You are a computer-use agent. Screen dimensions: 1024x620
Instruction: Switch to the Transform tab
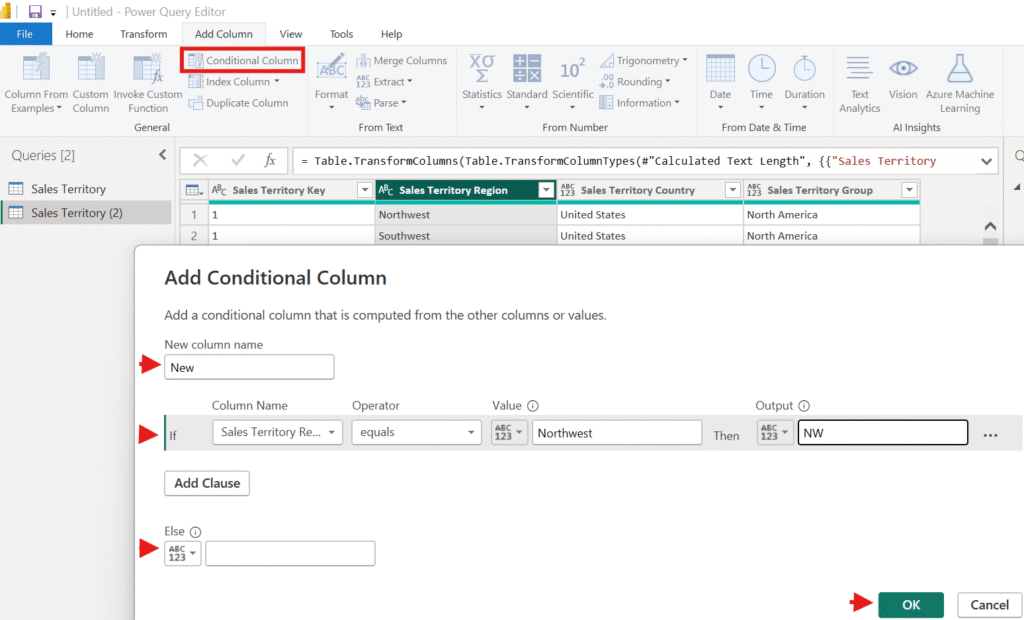point(144,34)
